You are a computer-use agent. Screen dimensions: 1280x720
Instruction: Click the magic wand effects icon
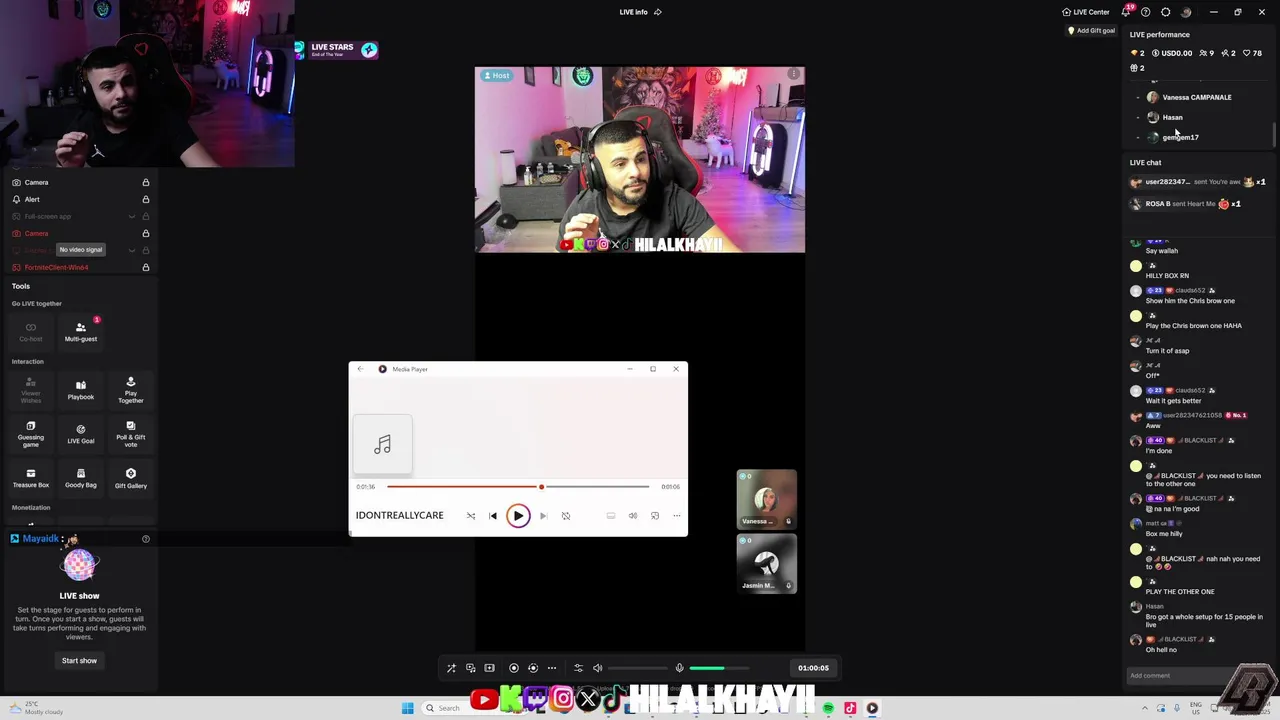(x=451, y=668)
